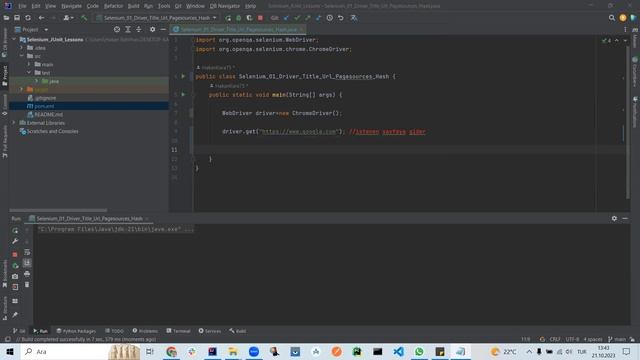The image size is (640, 360).
Task: Click main git branch in status bar
Action: 617,339
